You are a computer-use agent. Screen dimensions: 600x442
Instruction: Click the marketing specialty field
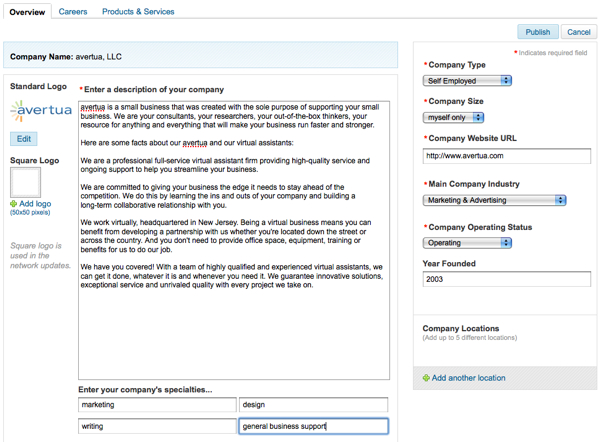point(156,405)
